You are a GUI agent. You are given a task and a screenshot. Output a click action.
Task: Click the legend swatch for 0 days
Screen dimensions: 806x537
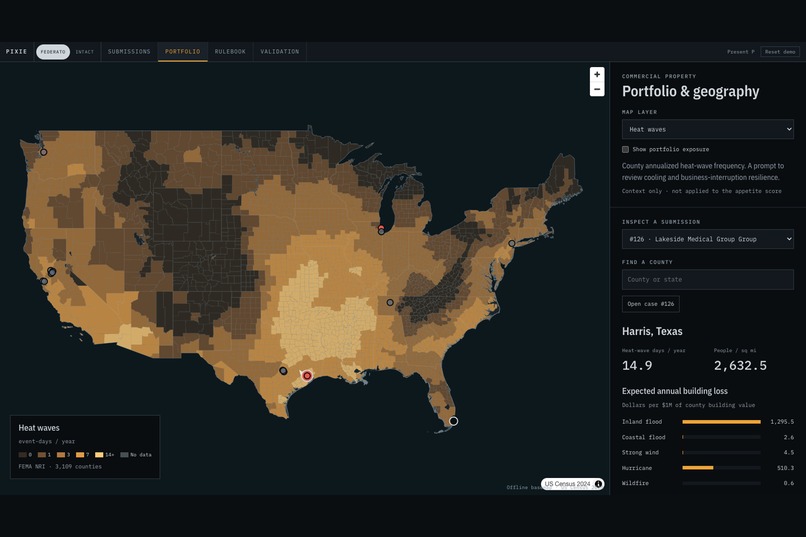point(22,455)
